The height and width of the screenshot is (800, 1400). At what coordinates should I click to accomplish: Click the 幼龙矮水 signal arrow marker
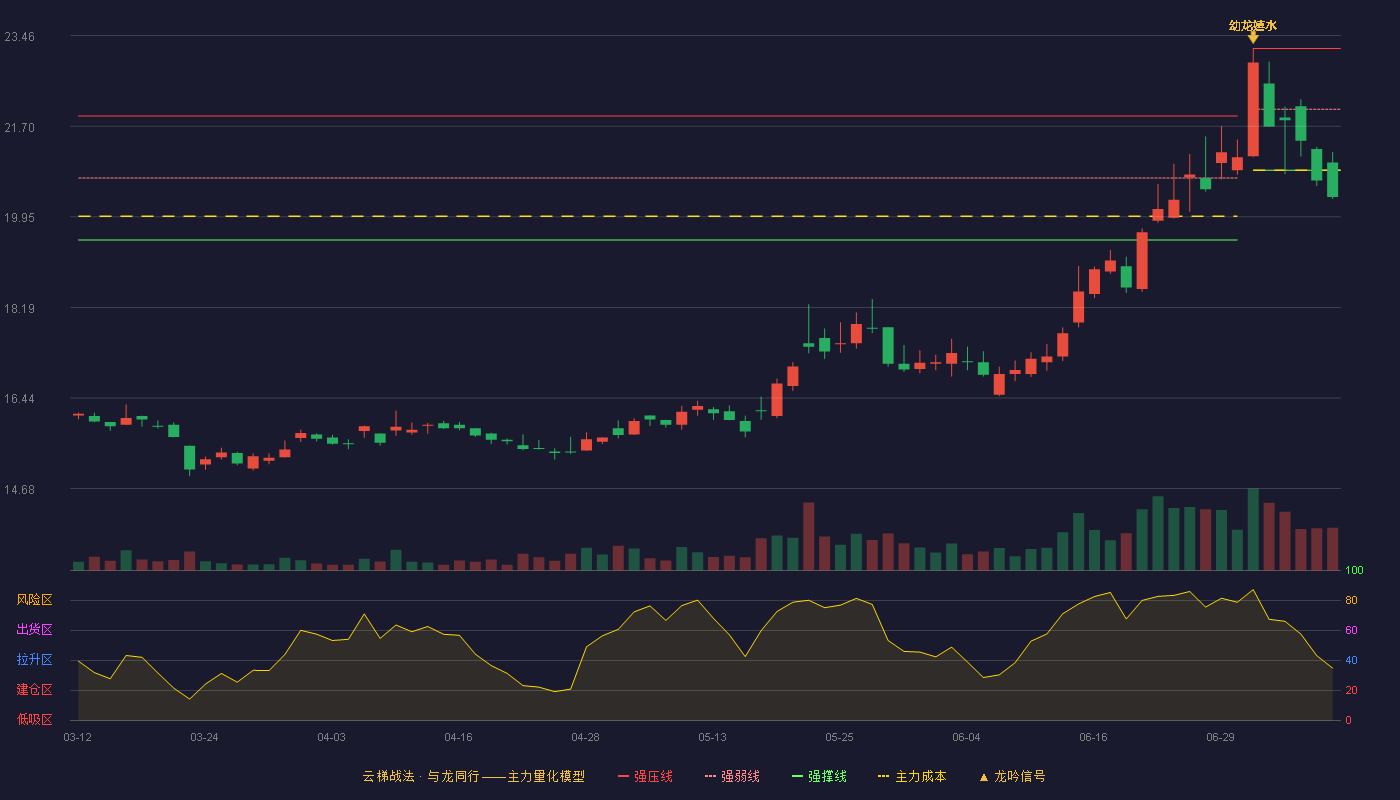[1253, 37]
